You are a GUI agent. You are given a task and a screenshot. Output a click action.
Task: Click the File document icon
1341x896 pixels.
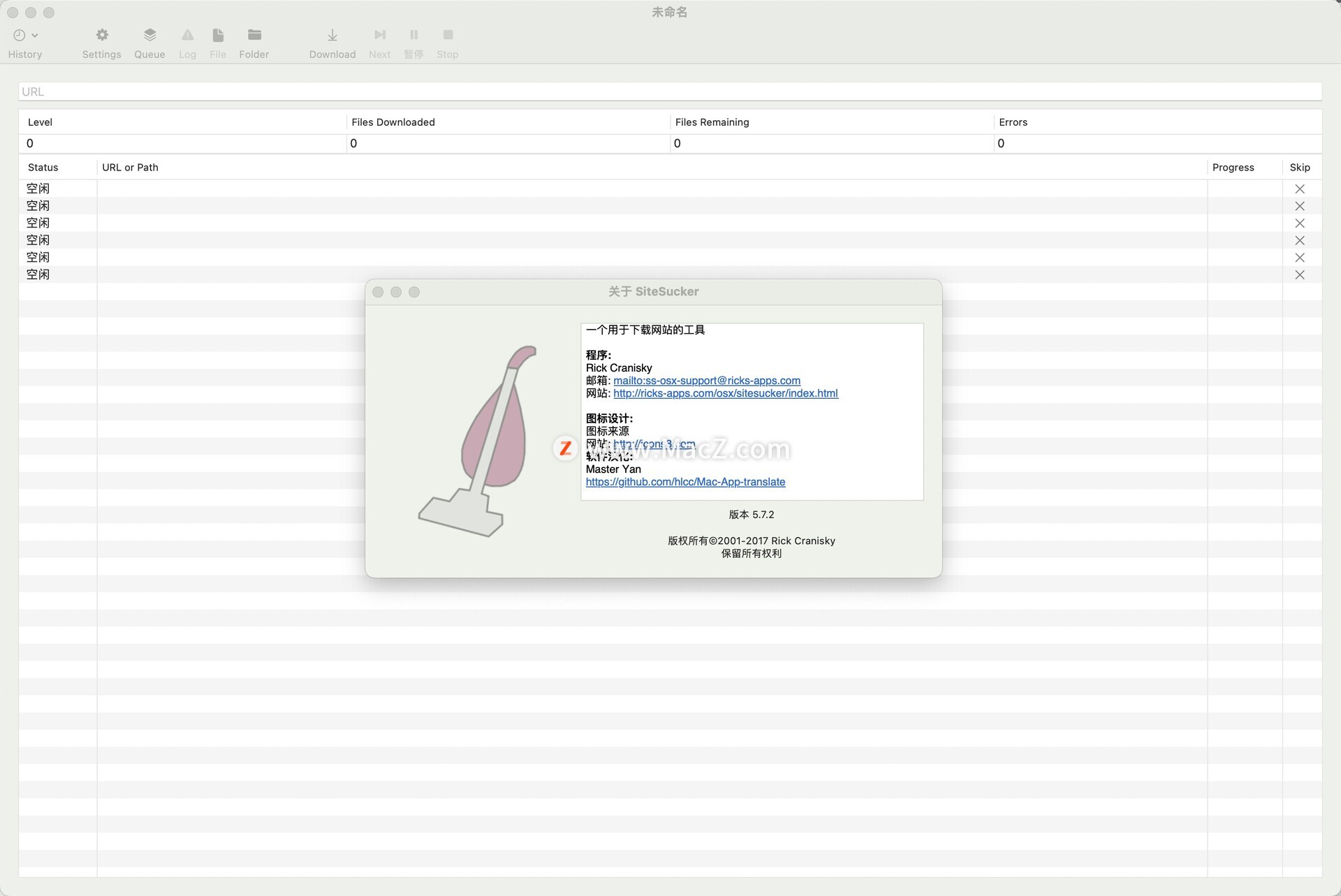[x=218, y=35]
